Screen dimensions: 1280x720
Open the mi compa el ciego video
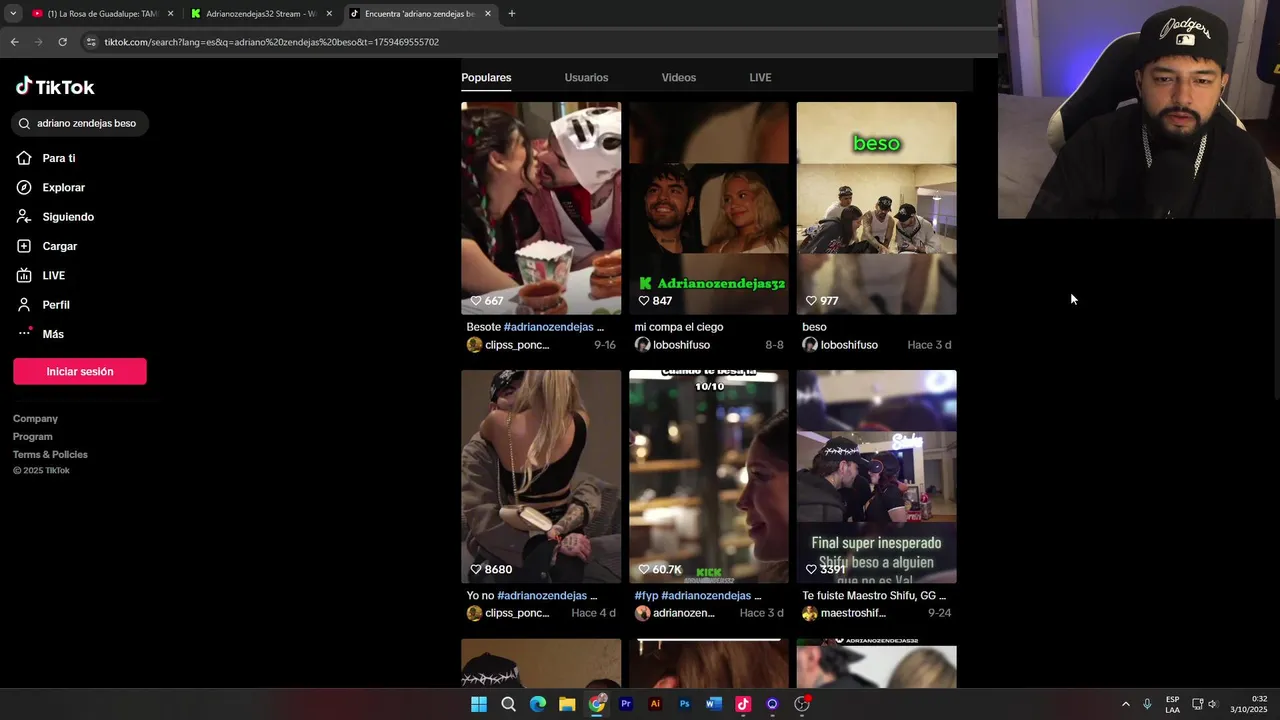coord(709,208)
